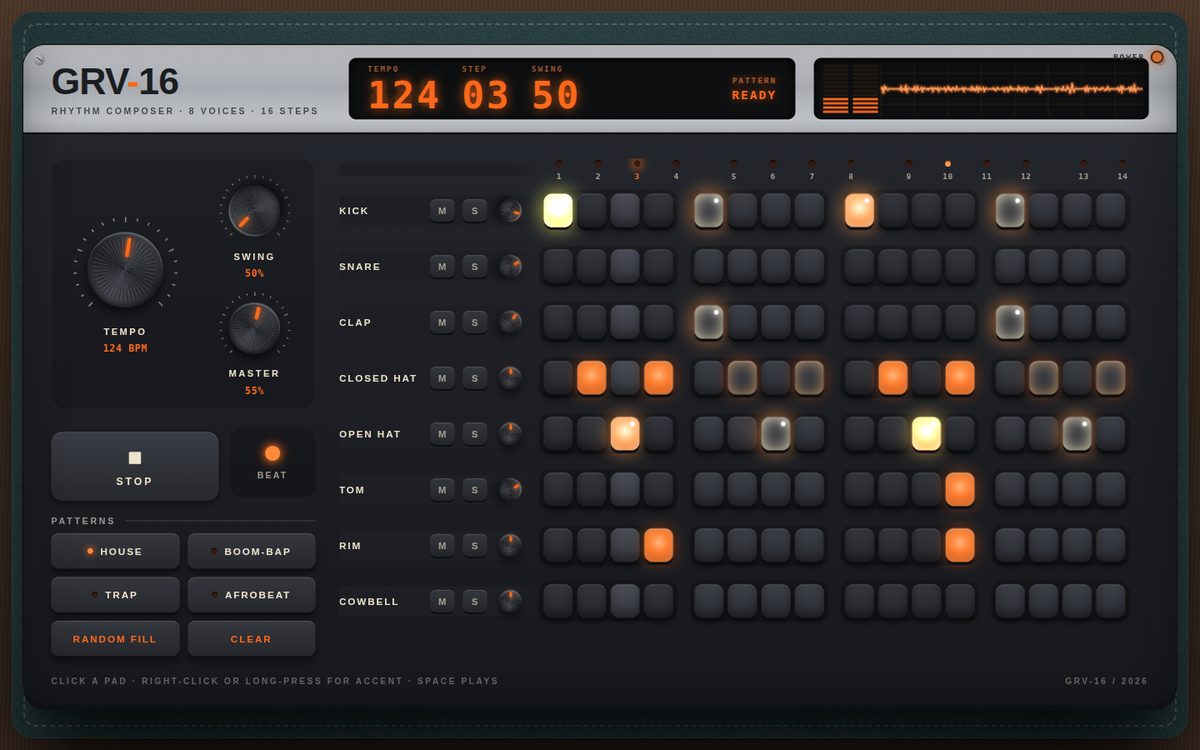Solo the Tom track

(x=475, y=490)
